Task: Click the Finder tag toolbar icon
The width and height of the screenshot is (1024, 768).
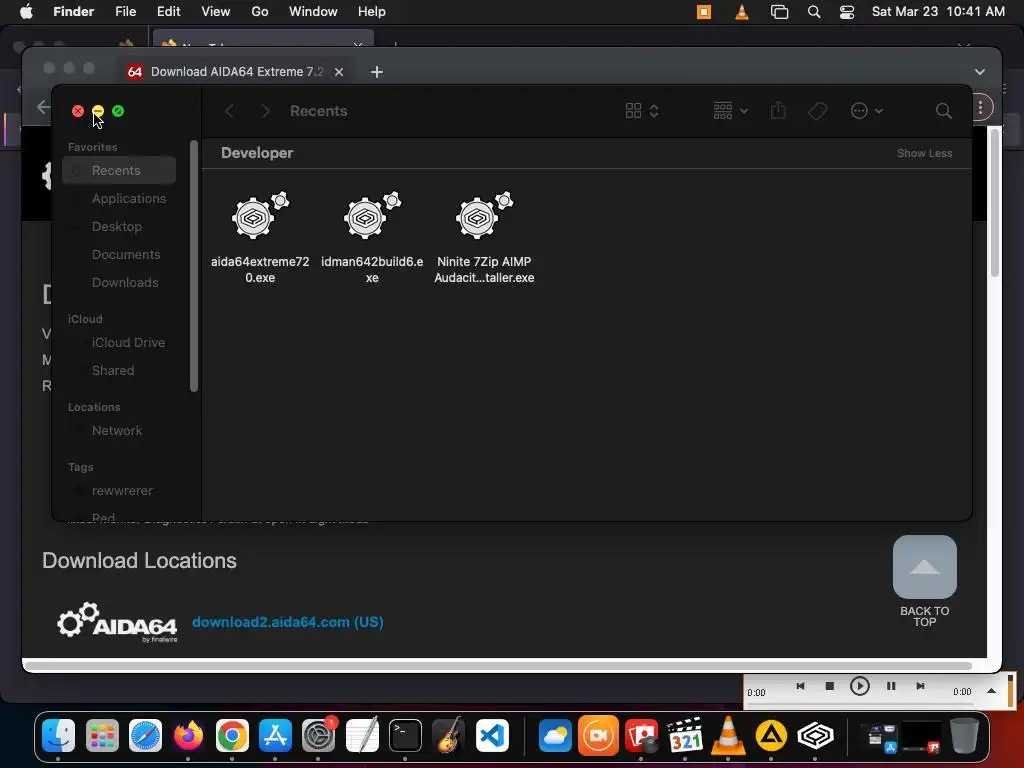Action: 818,111
